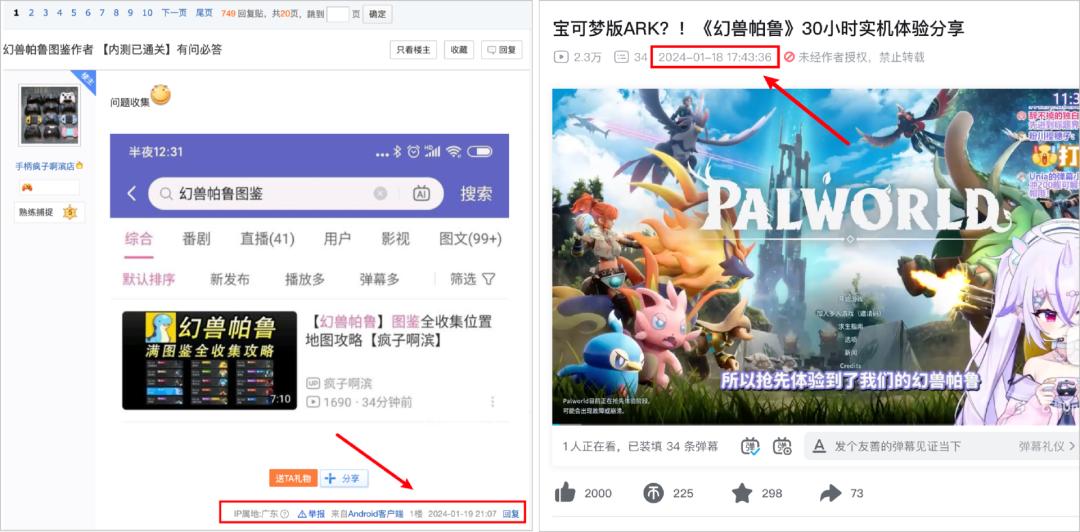Open the danmaku settings gear icon
The width and height of the screenshot is (1080, 532).
[x=782, y=446]
